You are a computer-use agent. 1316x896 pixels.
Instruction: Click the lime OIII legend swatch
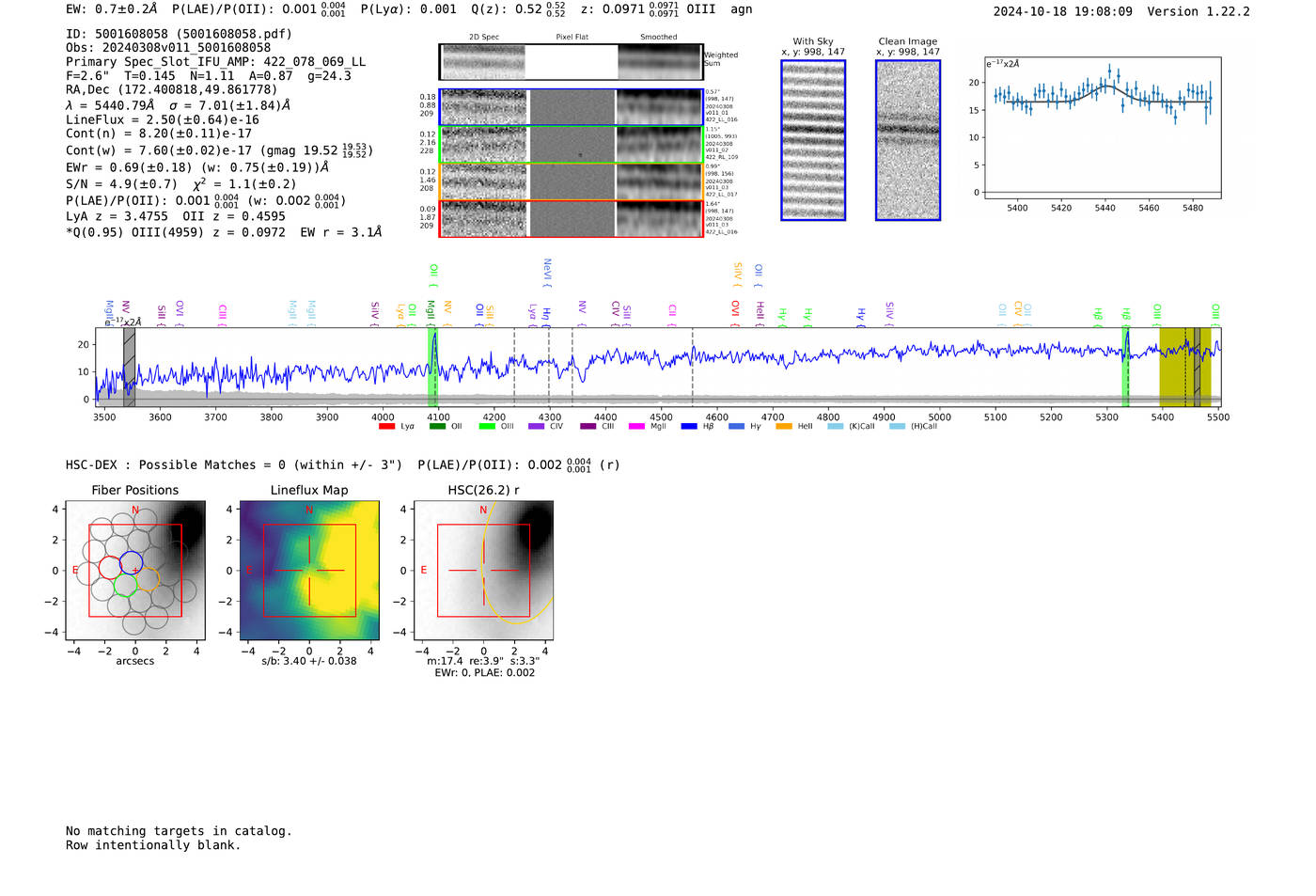487,427
